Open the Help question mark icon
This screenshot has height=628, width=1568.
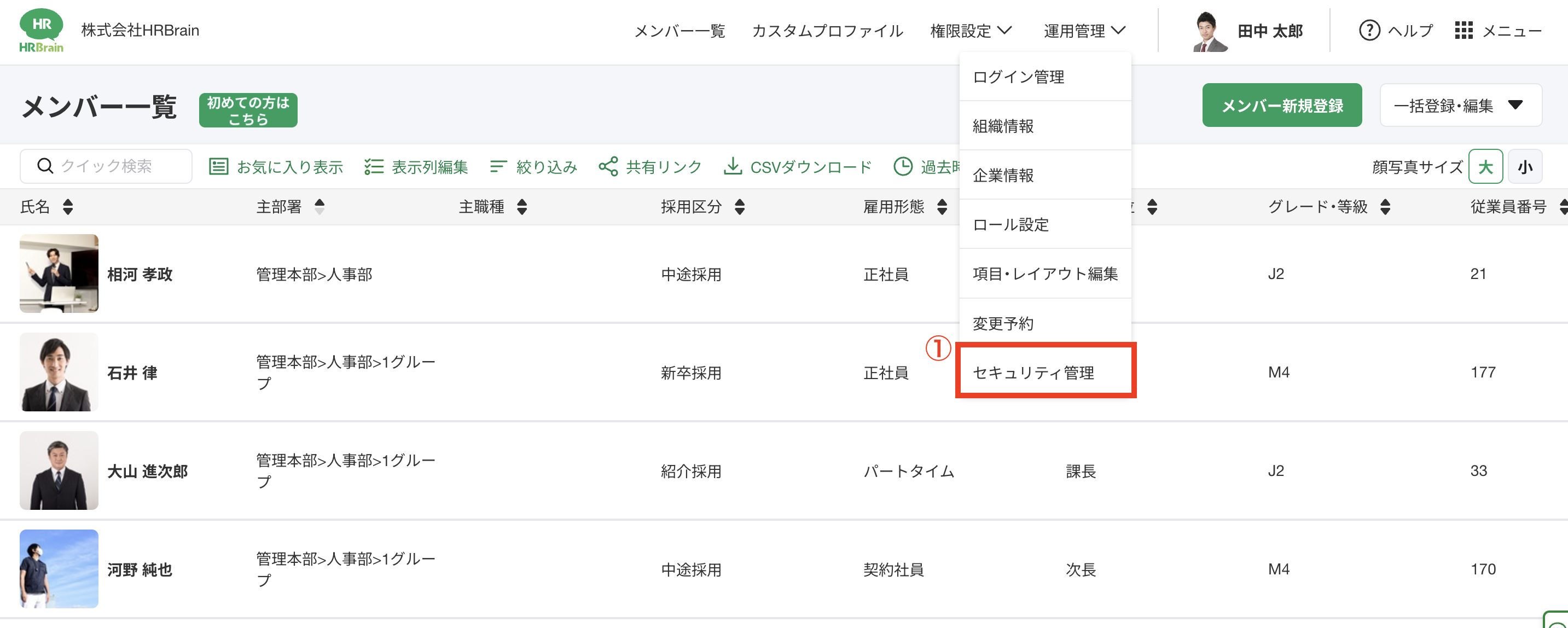click(x=1369, y=31)
